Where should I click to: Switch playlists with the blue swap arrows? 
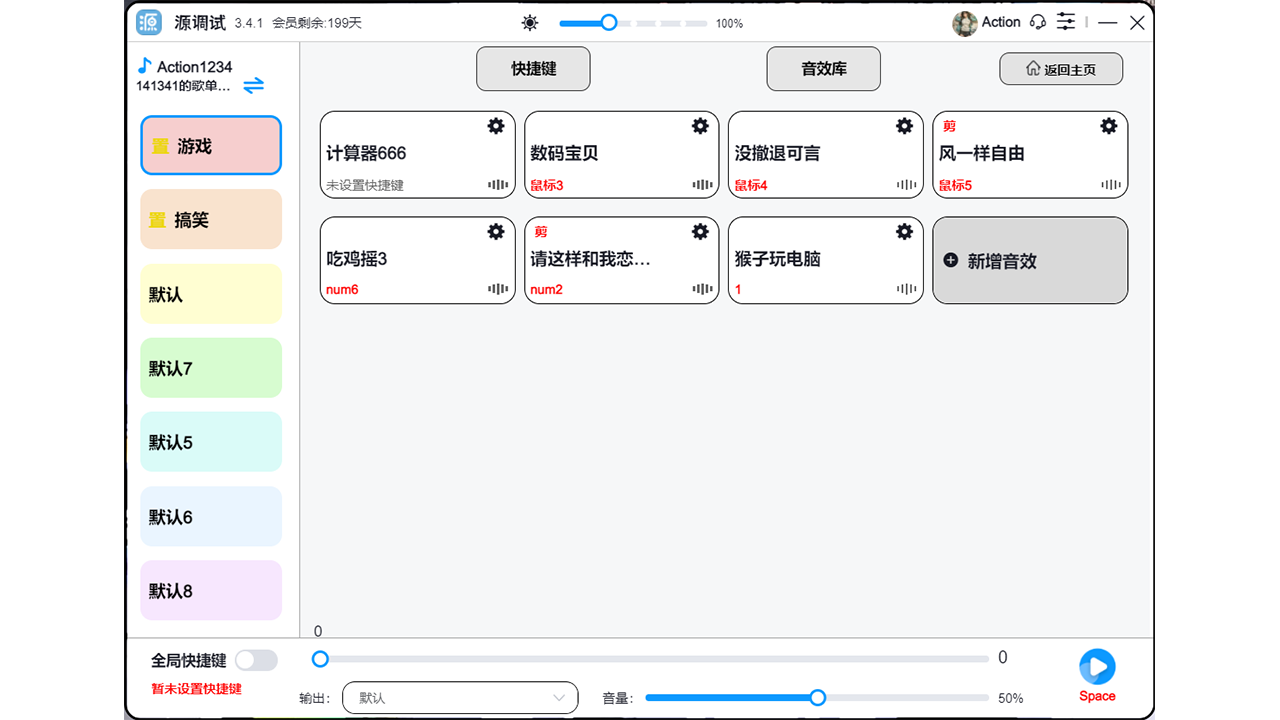point(253,85)
